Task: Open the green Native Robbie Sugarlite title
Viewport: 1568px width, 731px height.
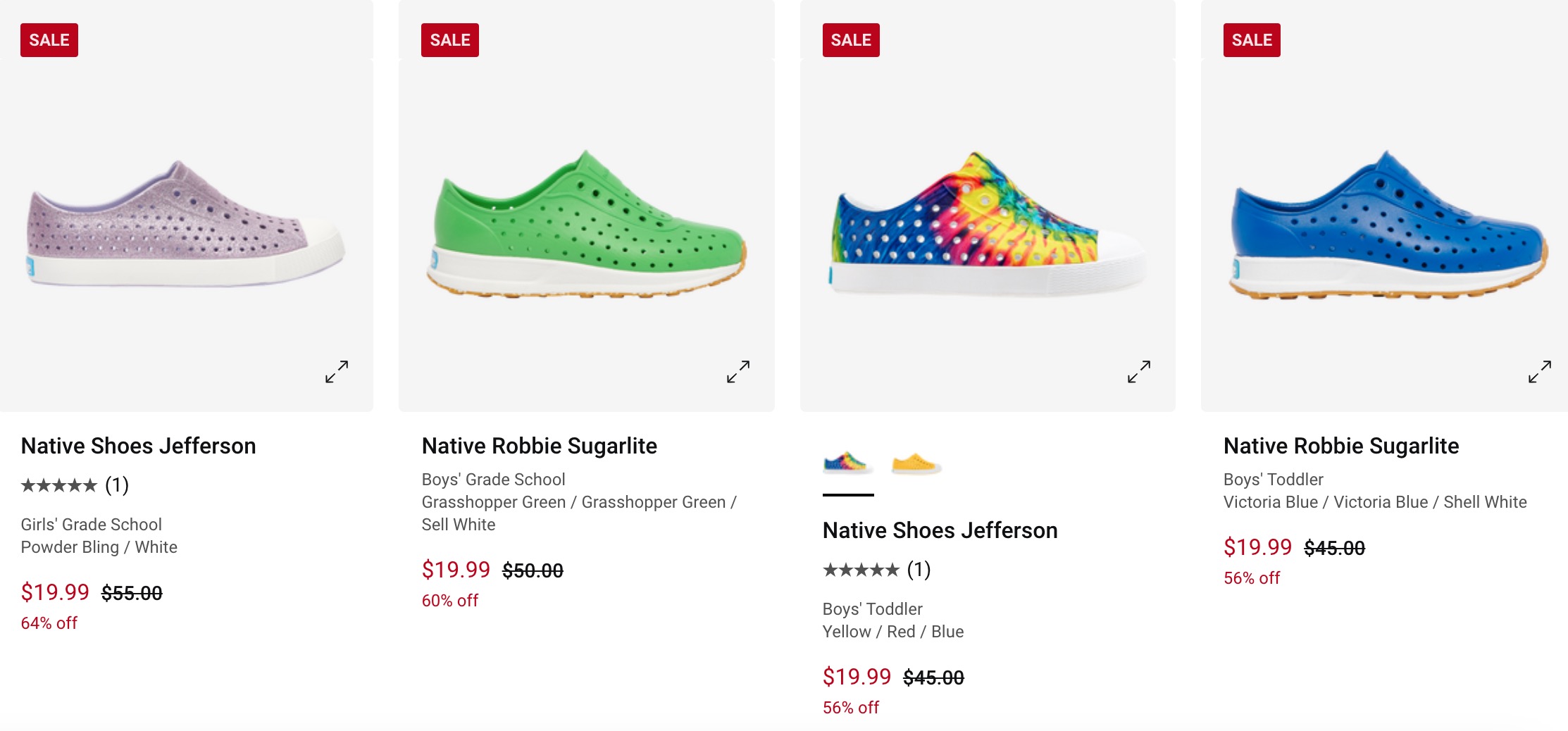Action: point(539,446)
